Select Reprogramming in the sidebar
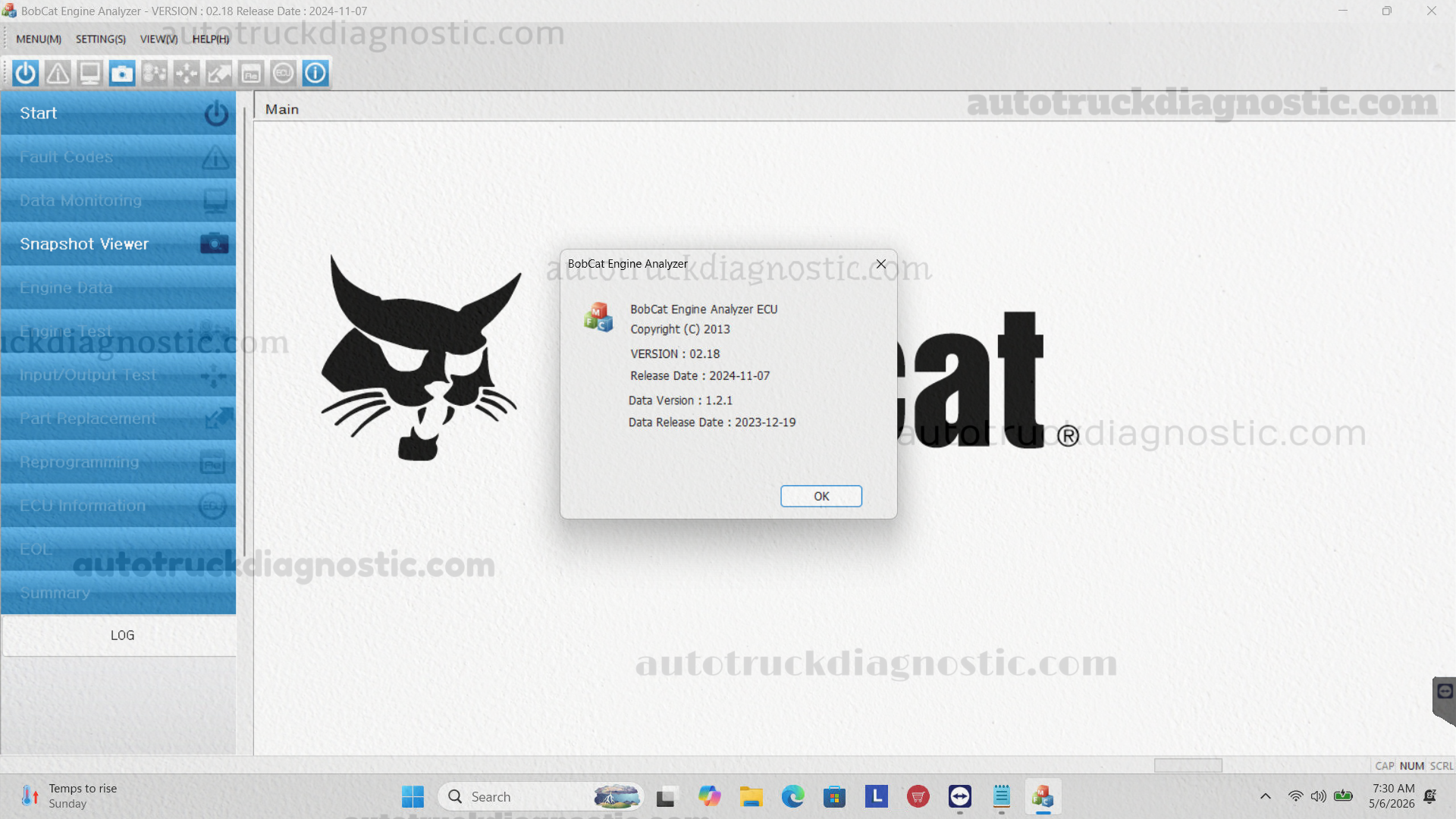Viewport: 1456px width, 819px height. pos(118,462)
